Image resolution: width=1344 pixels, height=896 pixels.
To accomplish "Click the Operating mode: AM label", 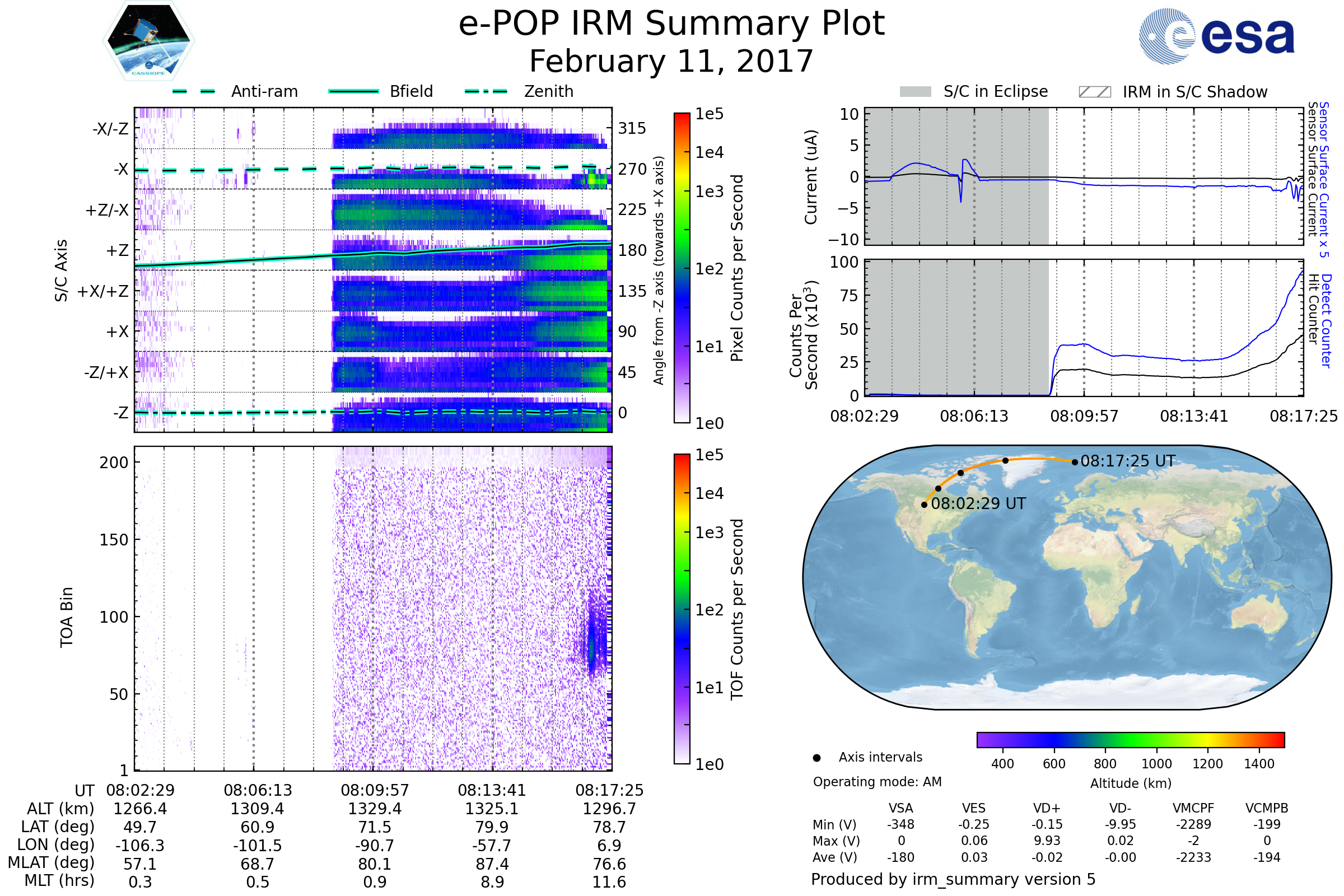I will click(877, 782).
